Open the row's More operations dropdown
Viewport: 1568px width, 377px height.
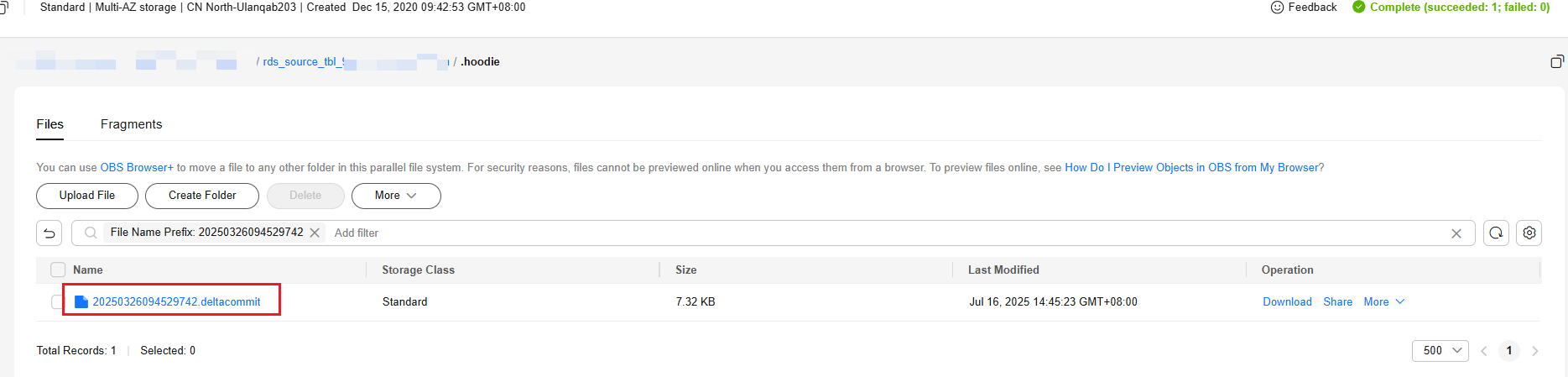pyautogui.click(x=1383, y=302)
